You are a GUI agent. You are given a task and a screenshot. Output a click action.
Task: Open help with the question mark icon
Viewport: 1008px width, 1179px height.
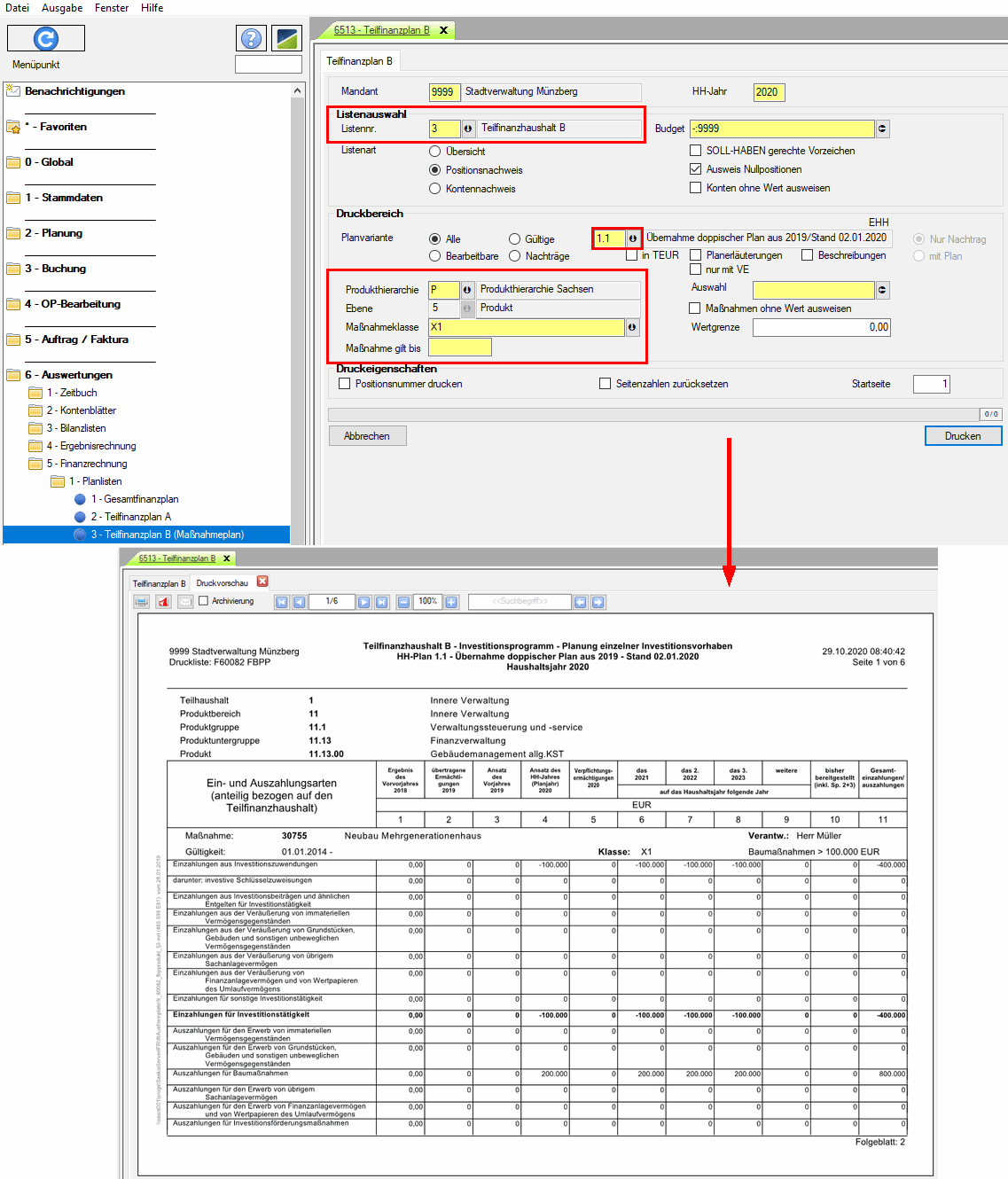coord(252,38)
